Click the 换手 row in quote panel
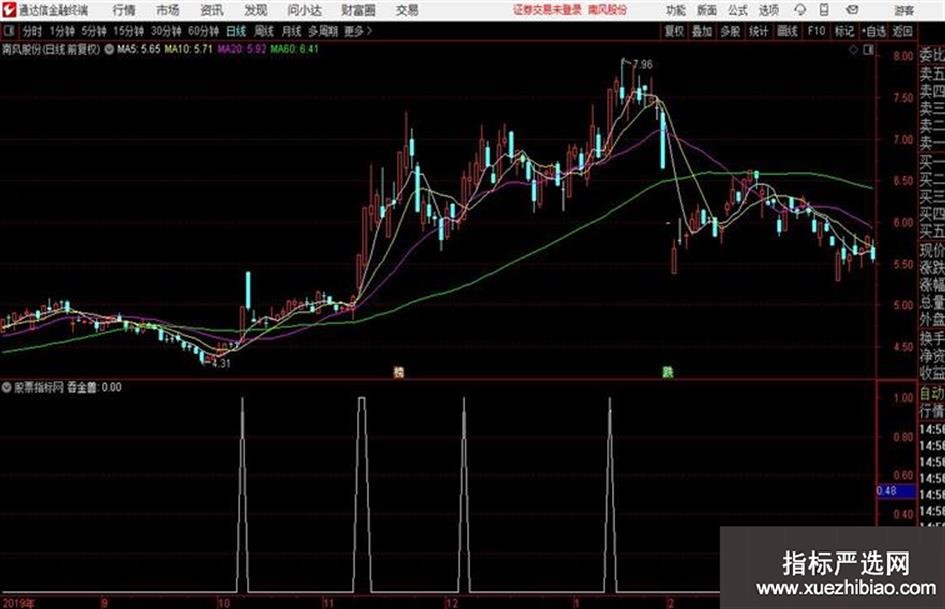The height and width of the screenshot is (609, 945). pyautogui.click(x=932, y=338)
